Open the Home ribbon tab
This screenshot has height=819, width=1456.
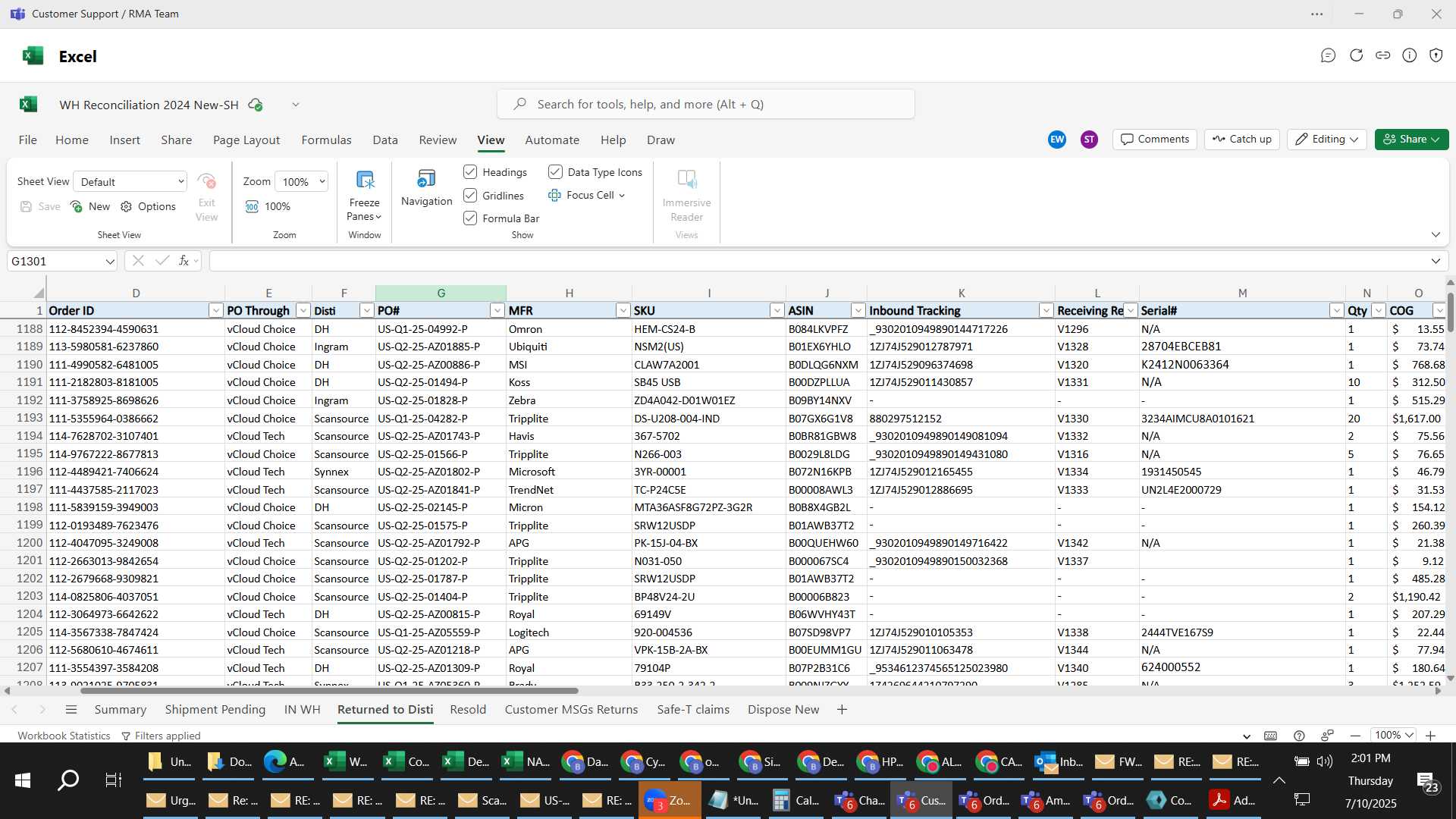pyautogui.click(x=72, y=140)
